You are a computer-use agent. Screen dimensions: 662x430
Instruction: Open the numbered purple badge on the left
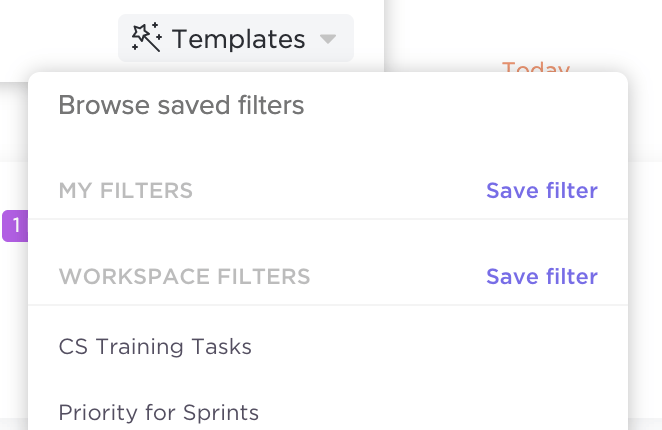[15, 226]
